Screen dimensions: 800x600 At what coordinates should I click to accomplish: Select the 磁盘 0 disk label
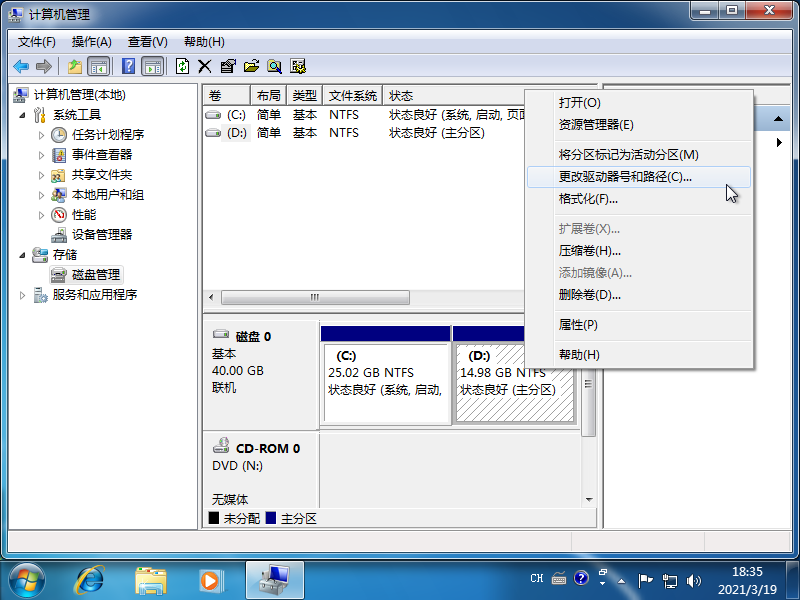254,337
